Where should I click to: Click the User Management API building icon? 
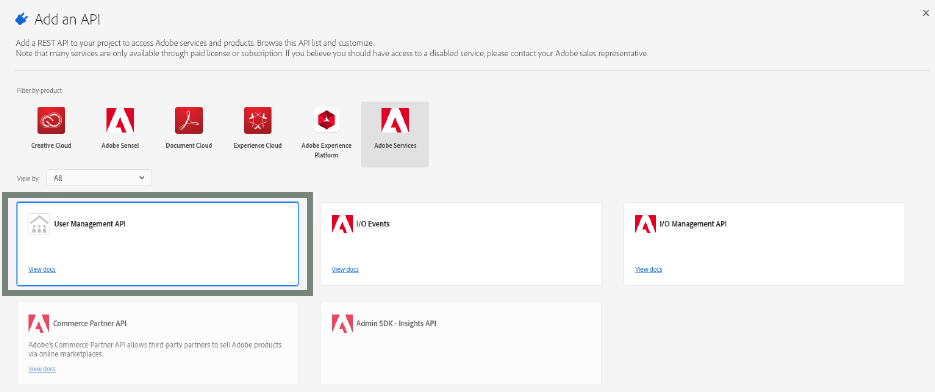click(x=39, y=224)
